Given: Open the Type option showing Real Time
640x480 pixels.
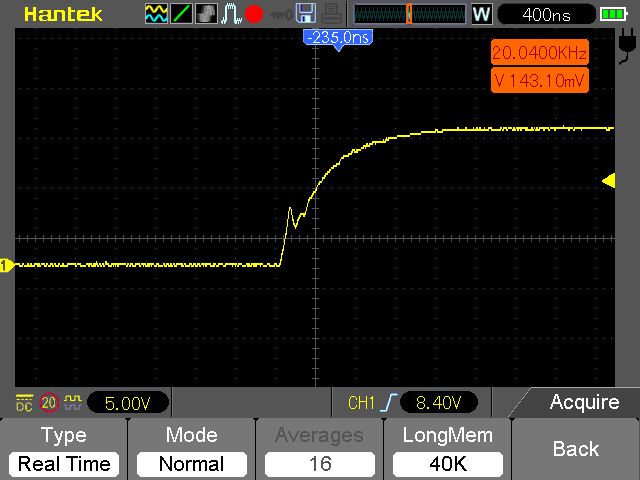Looking at the screenshot, I should pos(64,449).
